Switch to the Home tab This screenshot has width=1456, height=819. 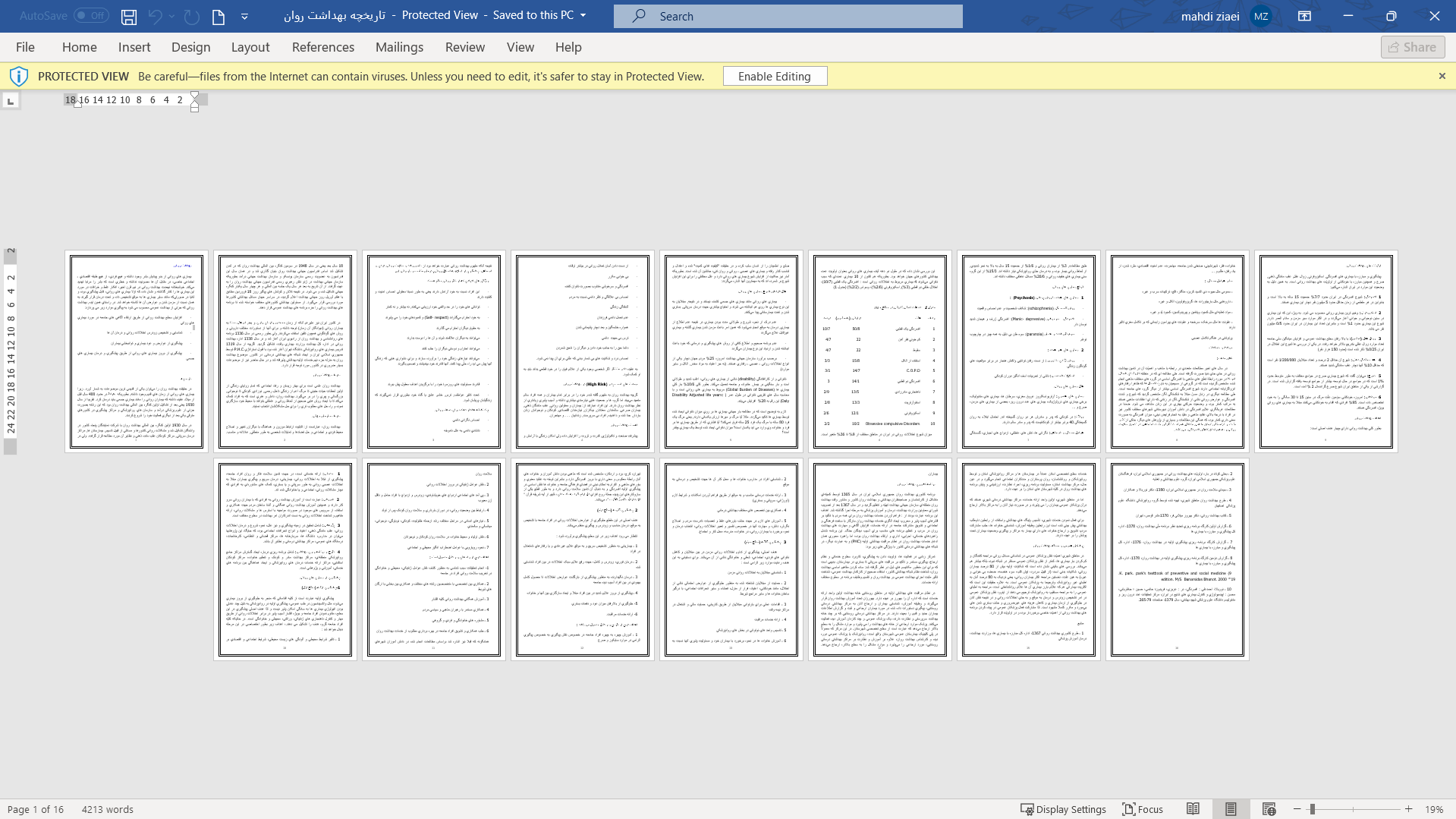[79, 47]
